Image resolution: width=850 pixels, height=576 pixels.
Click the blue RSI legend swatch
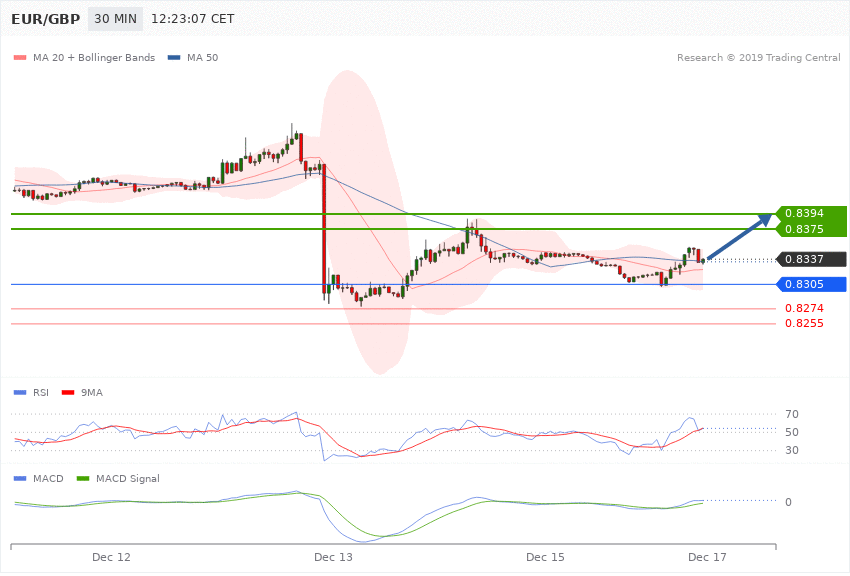click(x=20, y=392)
